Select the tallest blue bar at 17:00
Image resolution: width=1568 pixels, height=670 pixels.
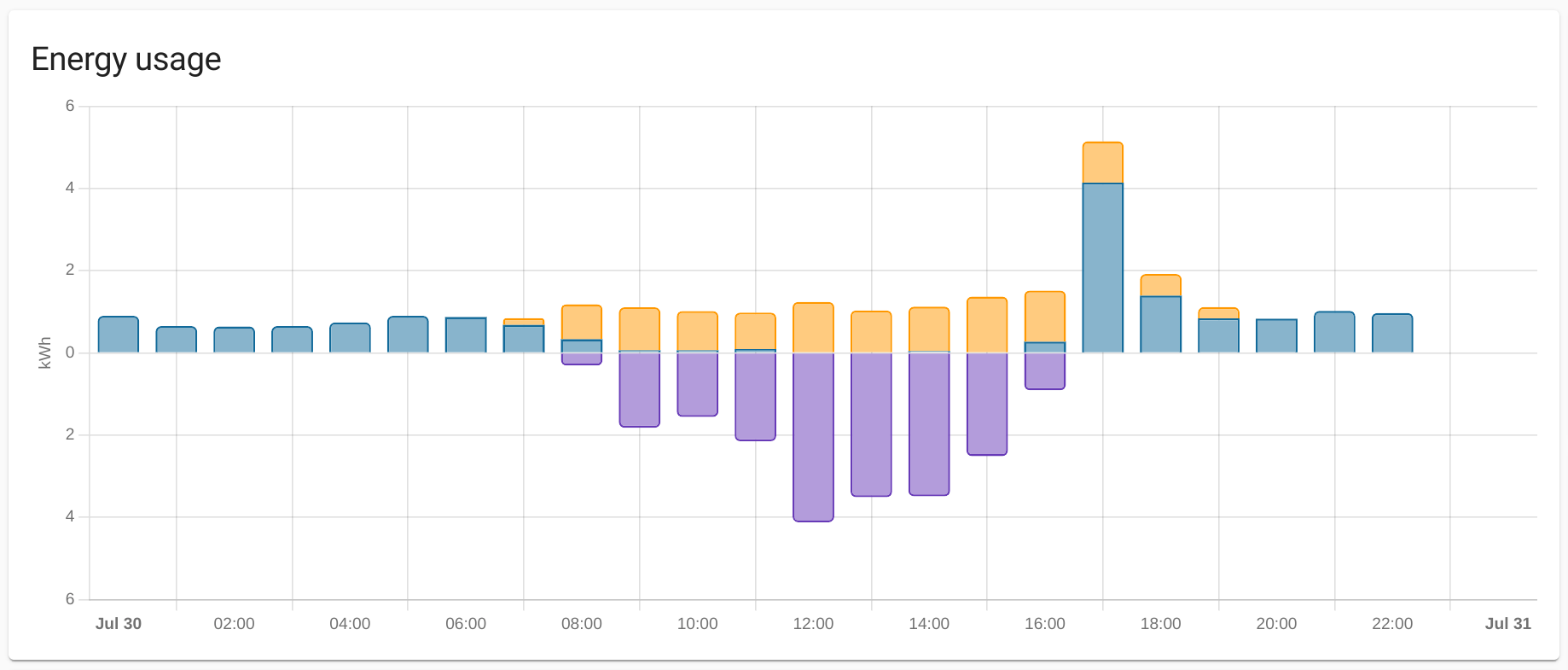click(1102, 268)
